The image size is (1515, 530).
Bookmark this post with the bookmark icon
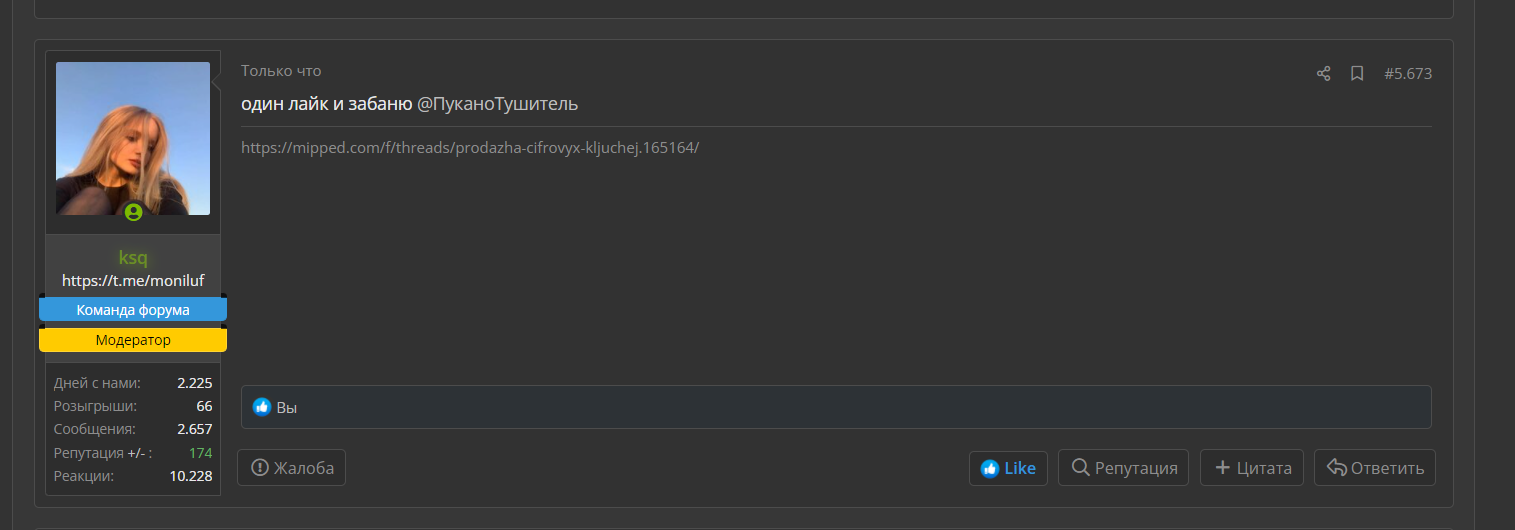(x=1357, y=73)
